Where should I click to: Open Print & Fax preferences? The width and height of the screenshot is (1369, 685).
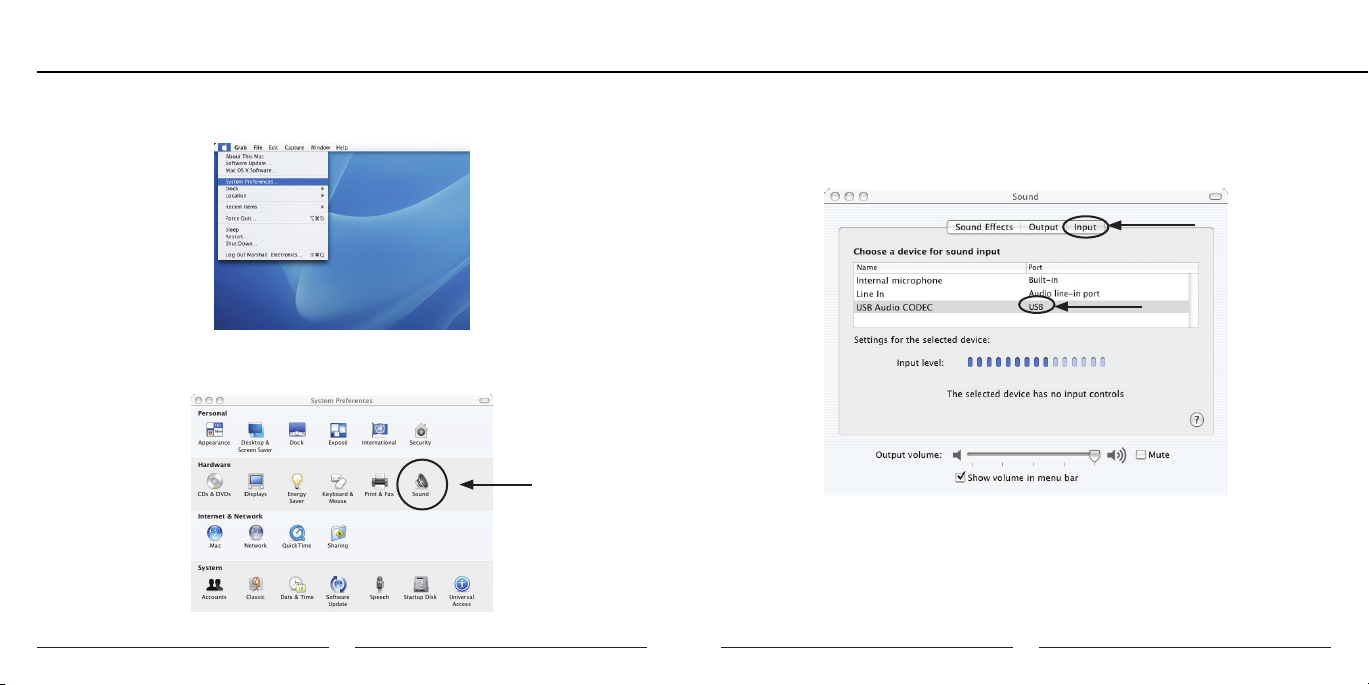tap(380, 485)
